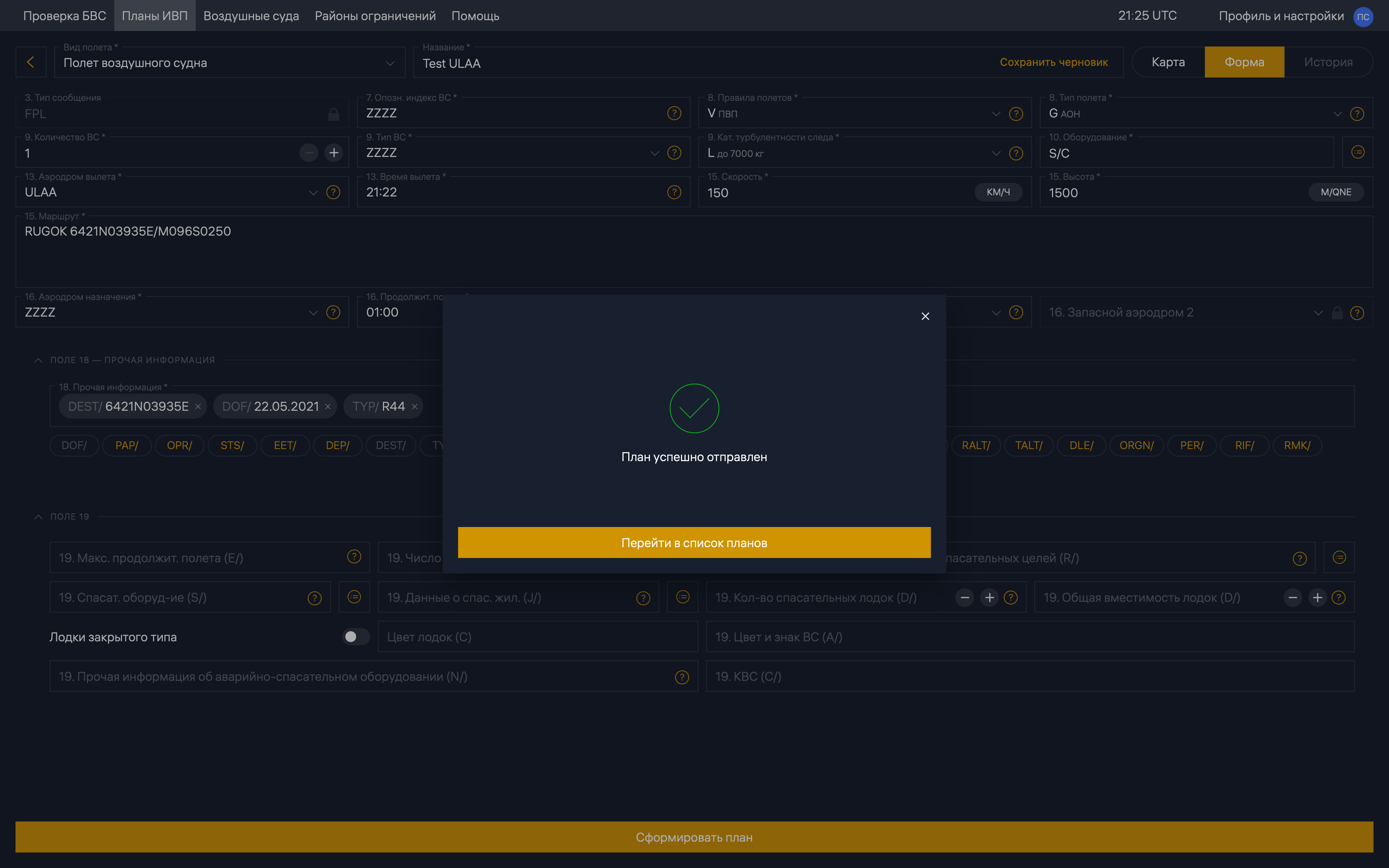Expand the departure aerodrome ULAA dropdown

coord(314,192)
